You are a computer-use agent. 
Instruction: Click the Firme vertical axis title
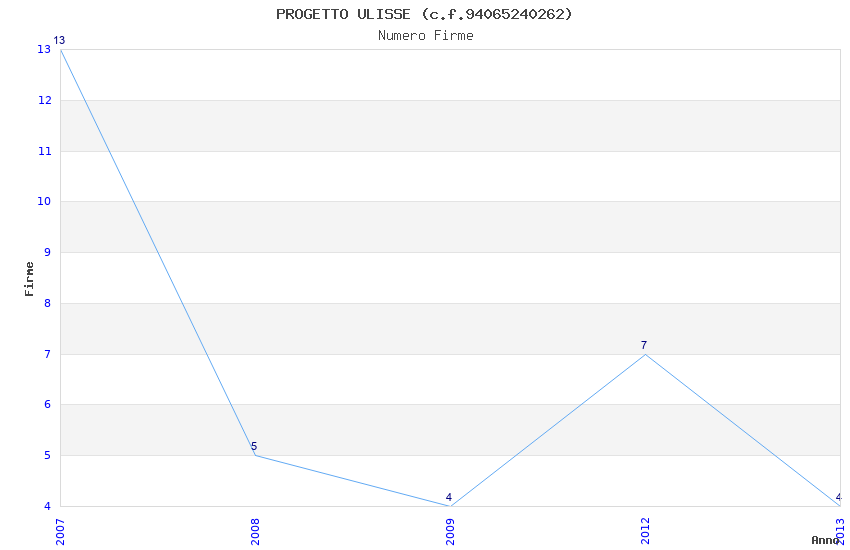click(x=30, y=278)
